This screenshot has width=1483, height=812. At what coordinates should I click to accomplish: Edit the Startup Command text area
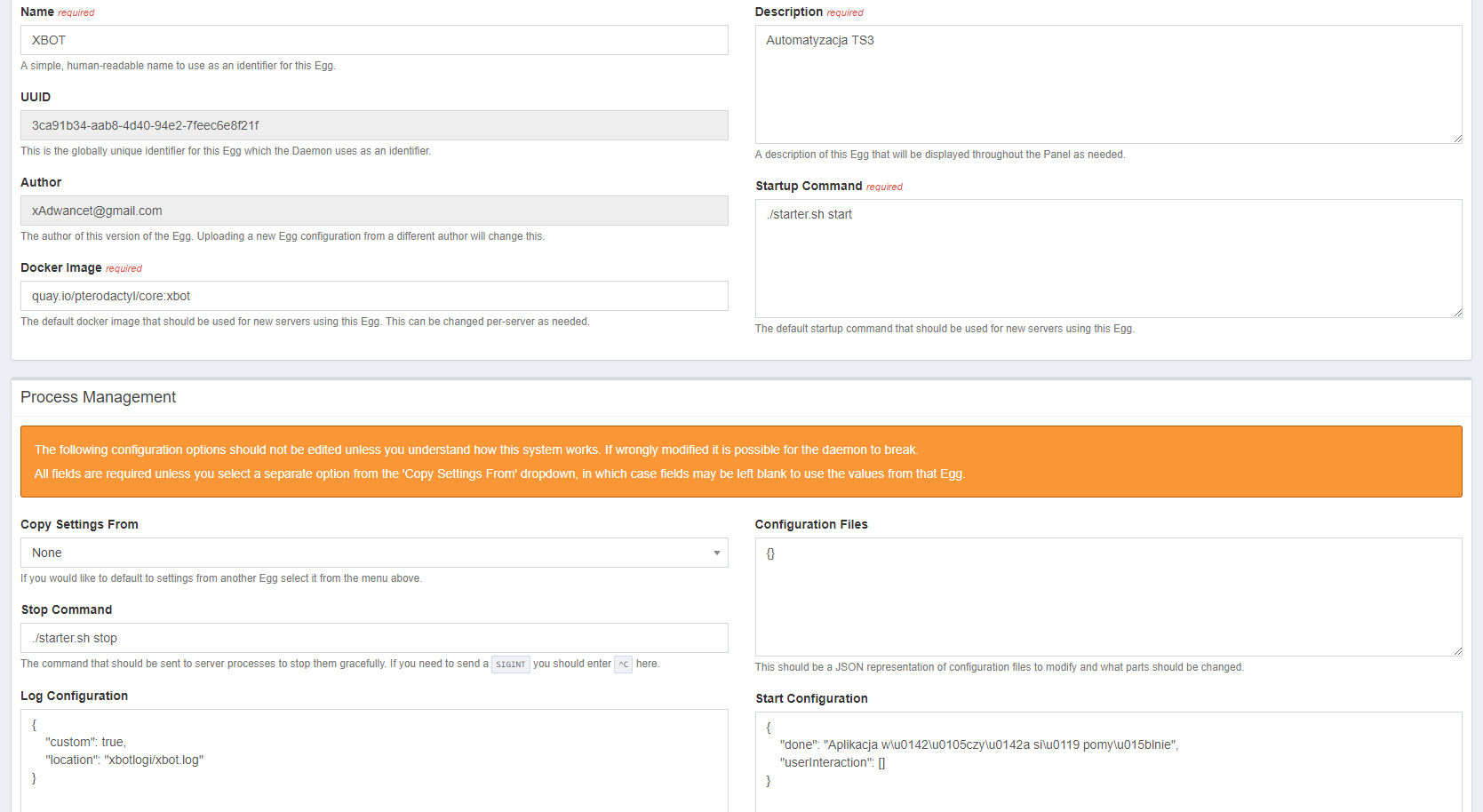(x=1107, y=259)
